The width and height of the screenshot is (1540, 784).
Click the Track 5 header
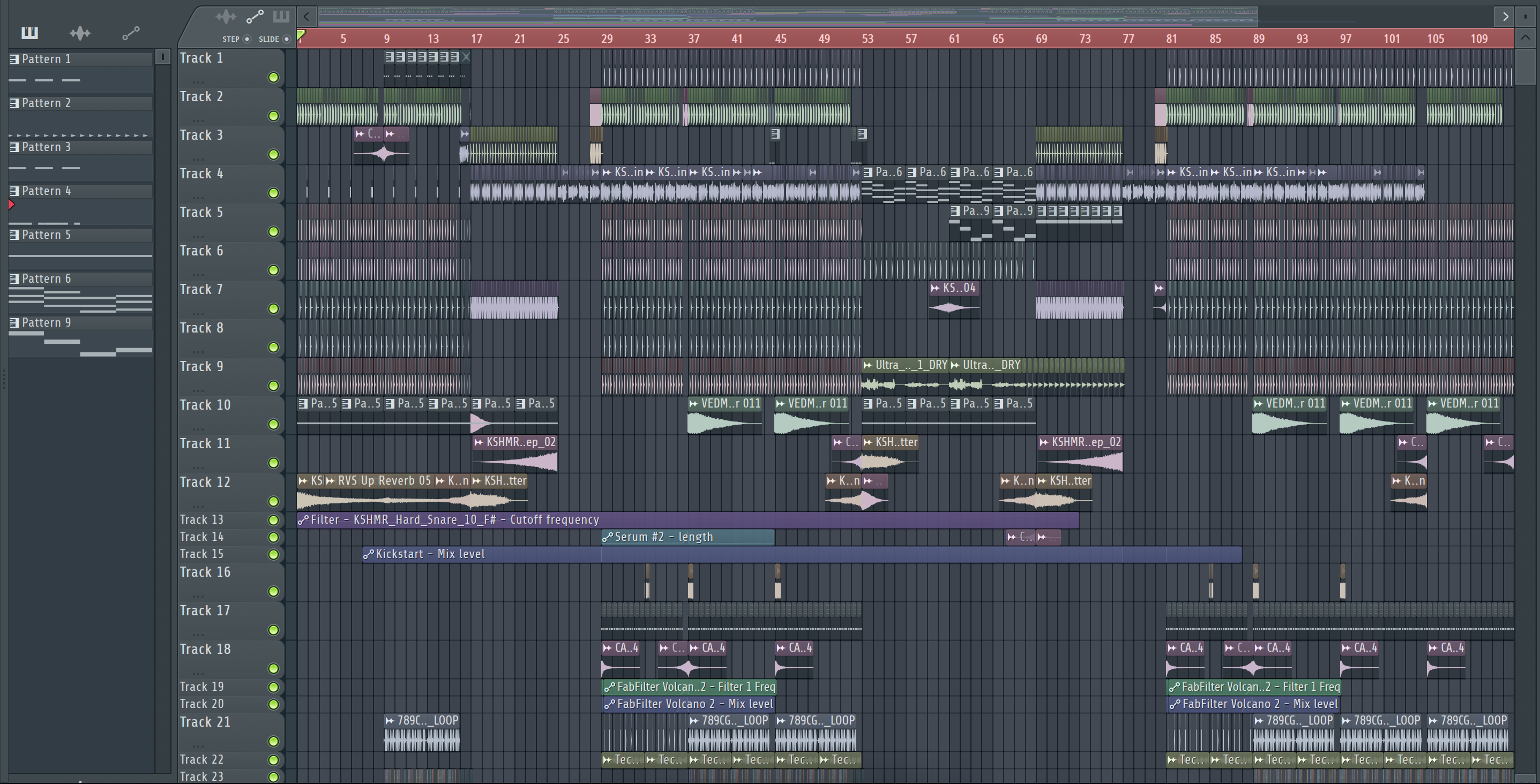tap(230, 222)
